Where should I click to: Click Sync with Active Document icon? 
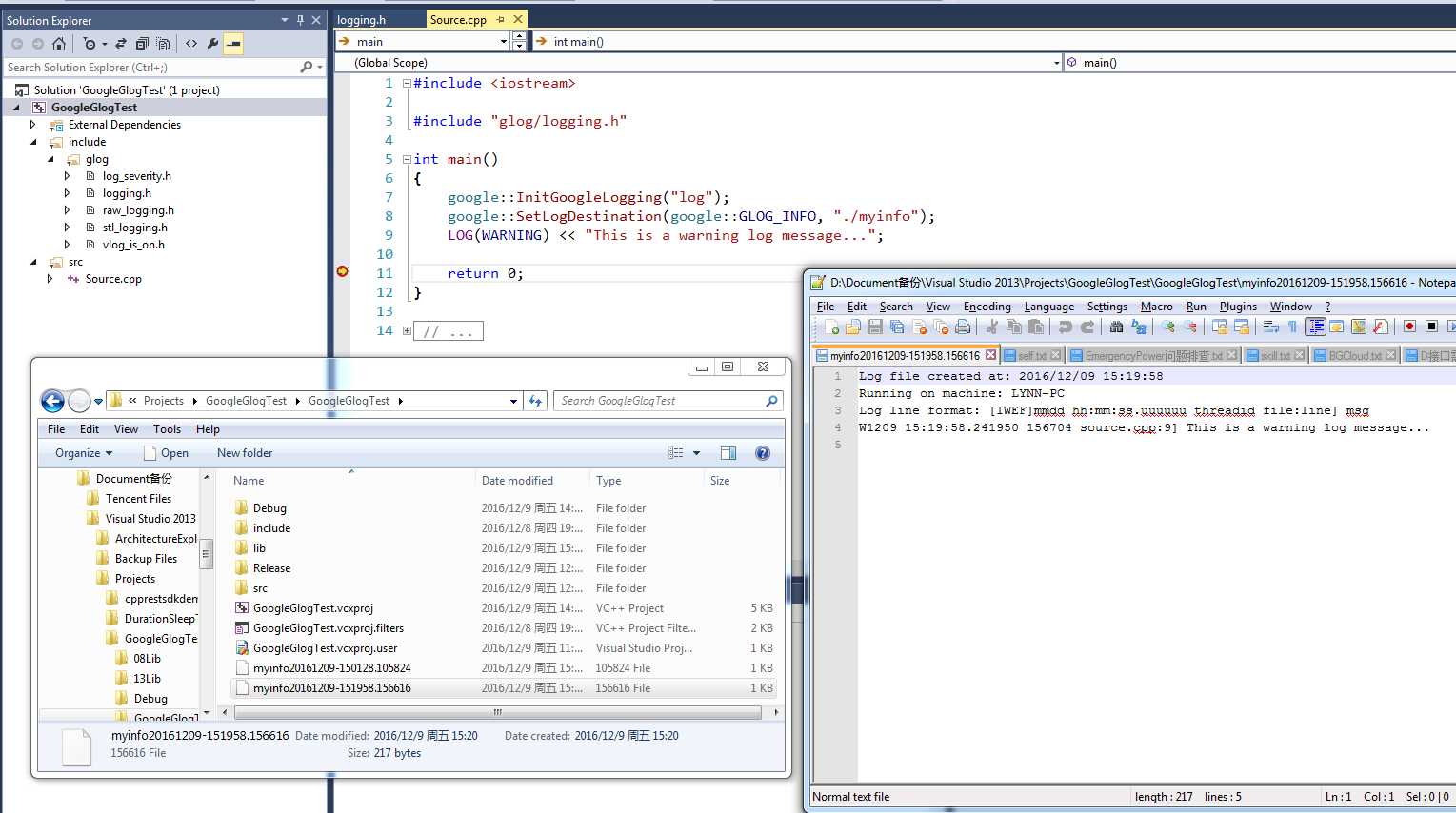[x=121, y=44]
